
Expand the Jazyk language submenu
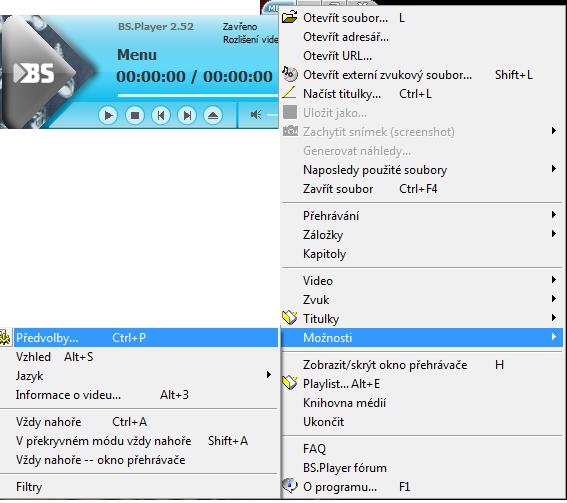click(139, 376)
